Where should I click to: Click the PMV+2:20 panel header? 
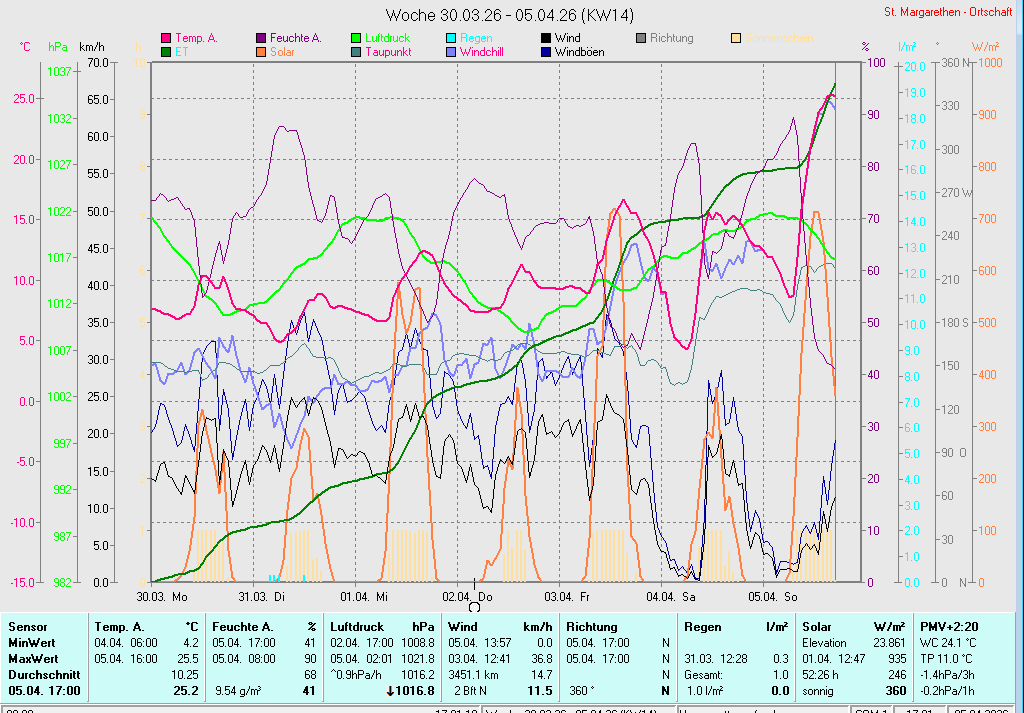tap(948, 626)
